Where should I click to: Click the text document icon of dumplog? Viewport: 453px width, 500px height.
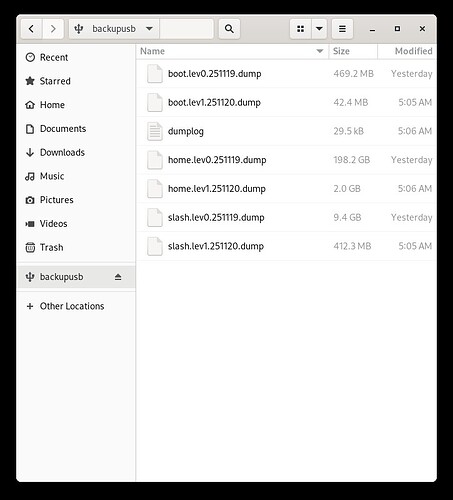155,131
